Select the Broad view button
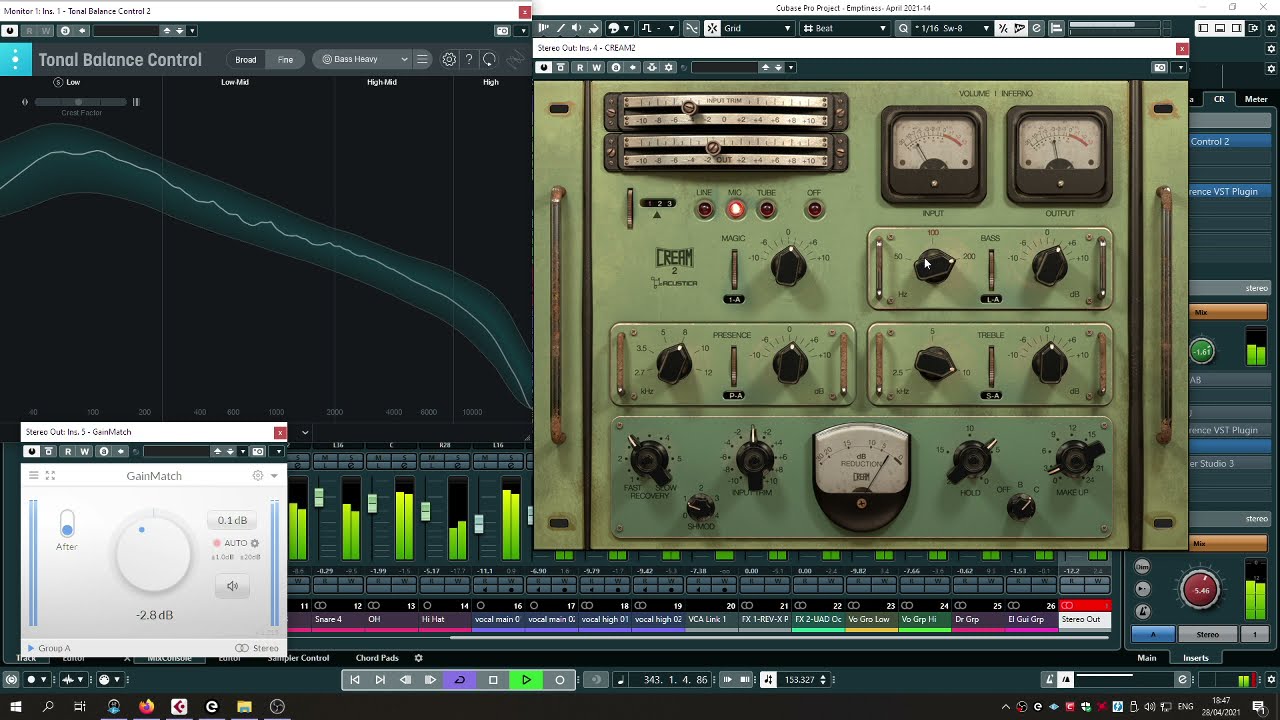The image size is (1280, 720). tap(246, 60)
